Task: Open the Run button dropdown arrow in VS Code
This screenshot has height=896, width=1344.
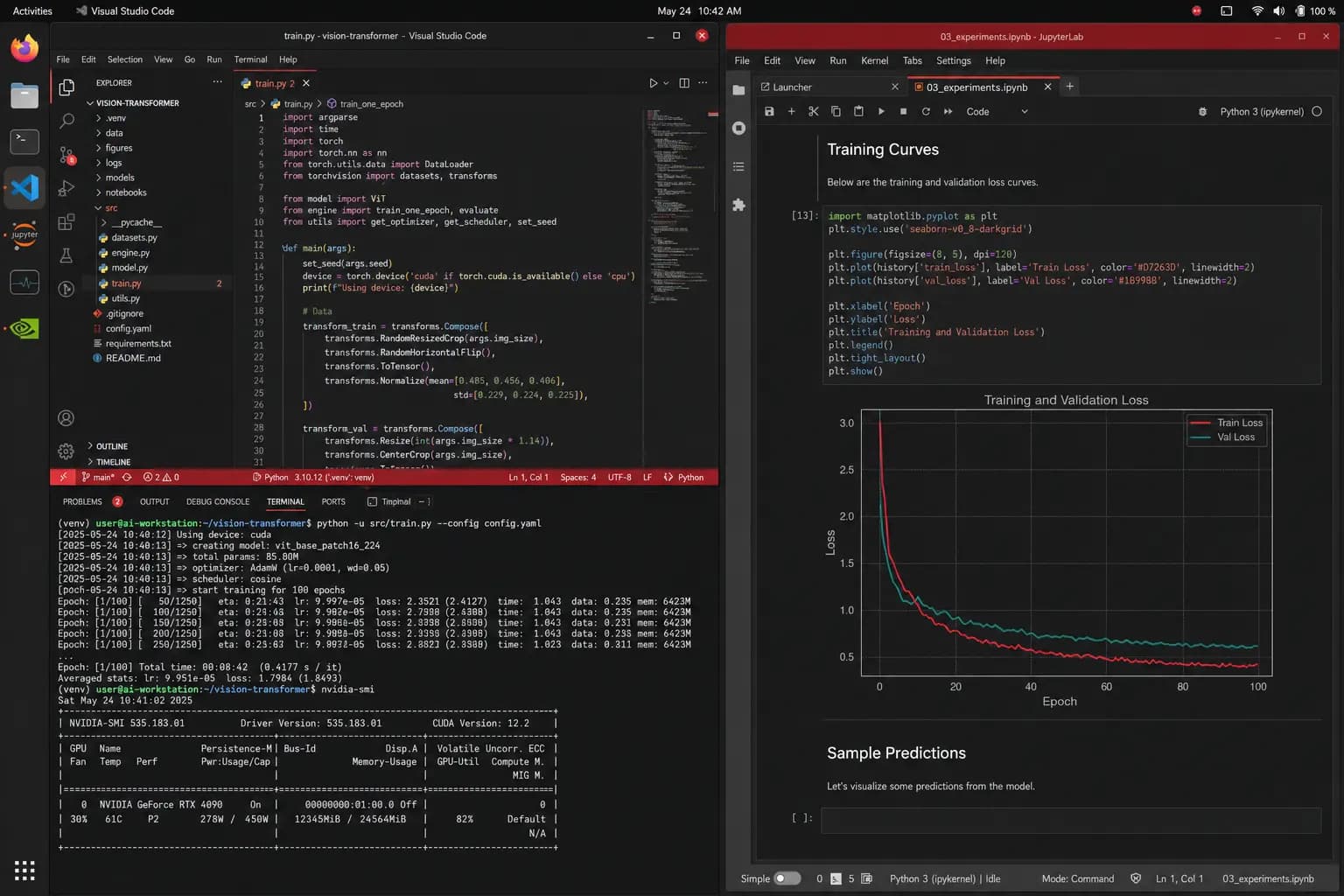Action: point(666,83)
